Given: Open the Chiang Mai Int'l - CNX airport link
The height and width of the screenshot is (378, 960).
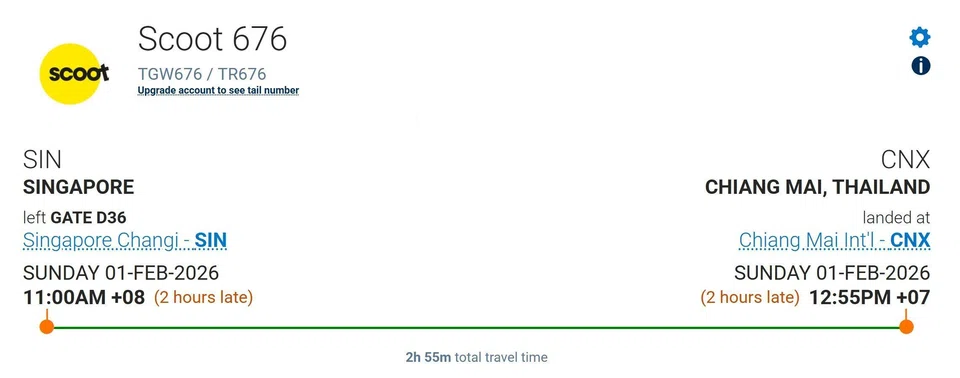Looking at the screenshot, I should pyautogui.click(x=834, y=240).
